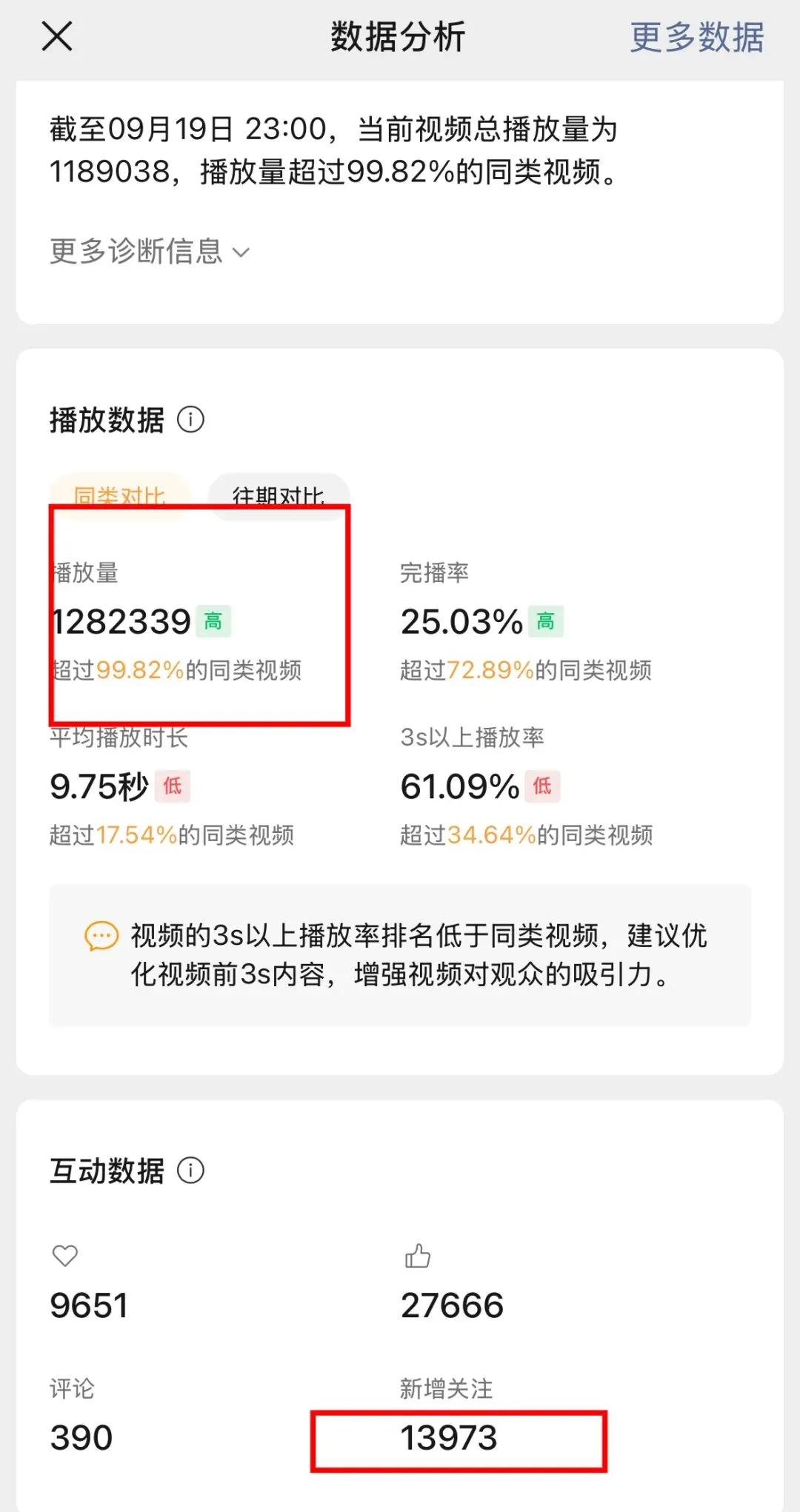Screen dimensions: 800x1512
Task: Tap the 3s播放率 suggestion tip box
Action: click(400, 955)
